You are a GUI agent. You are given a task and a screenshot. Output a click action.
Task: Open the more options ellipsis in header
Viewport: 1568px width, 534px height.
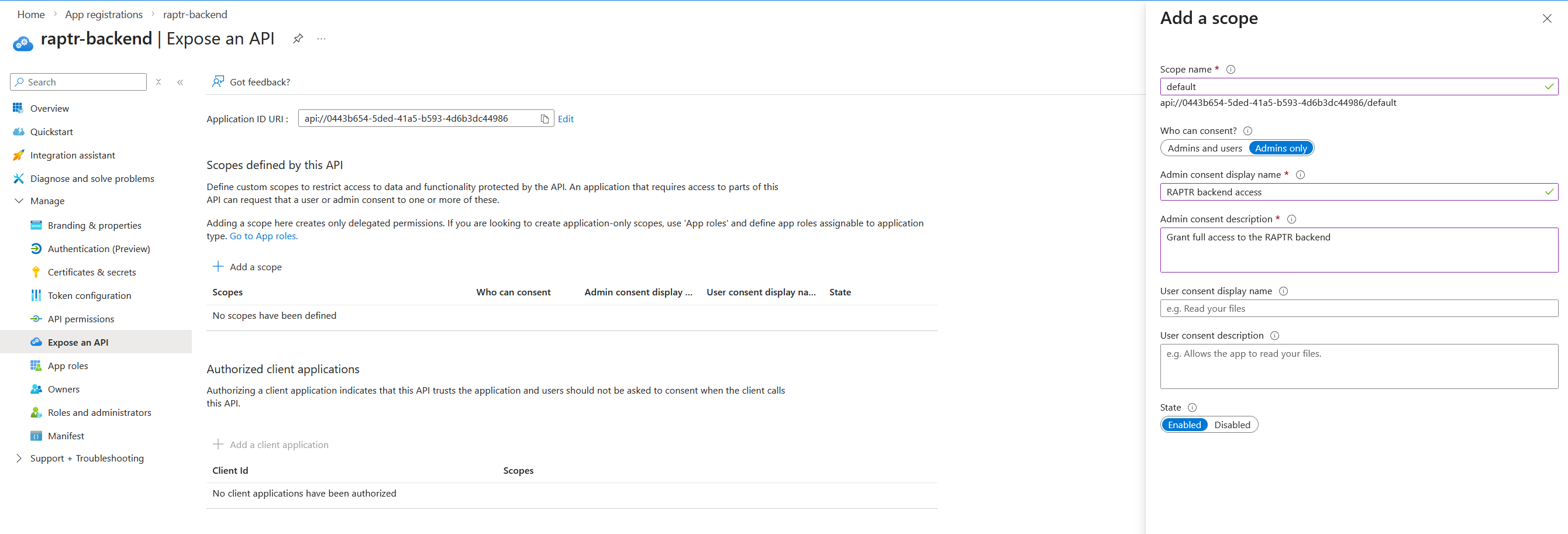tap(322, 39)
